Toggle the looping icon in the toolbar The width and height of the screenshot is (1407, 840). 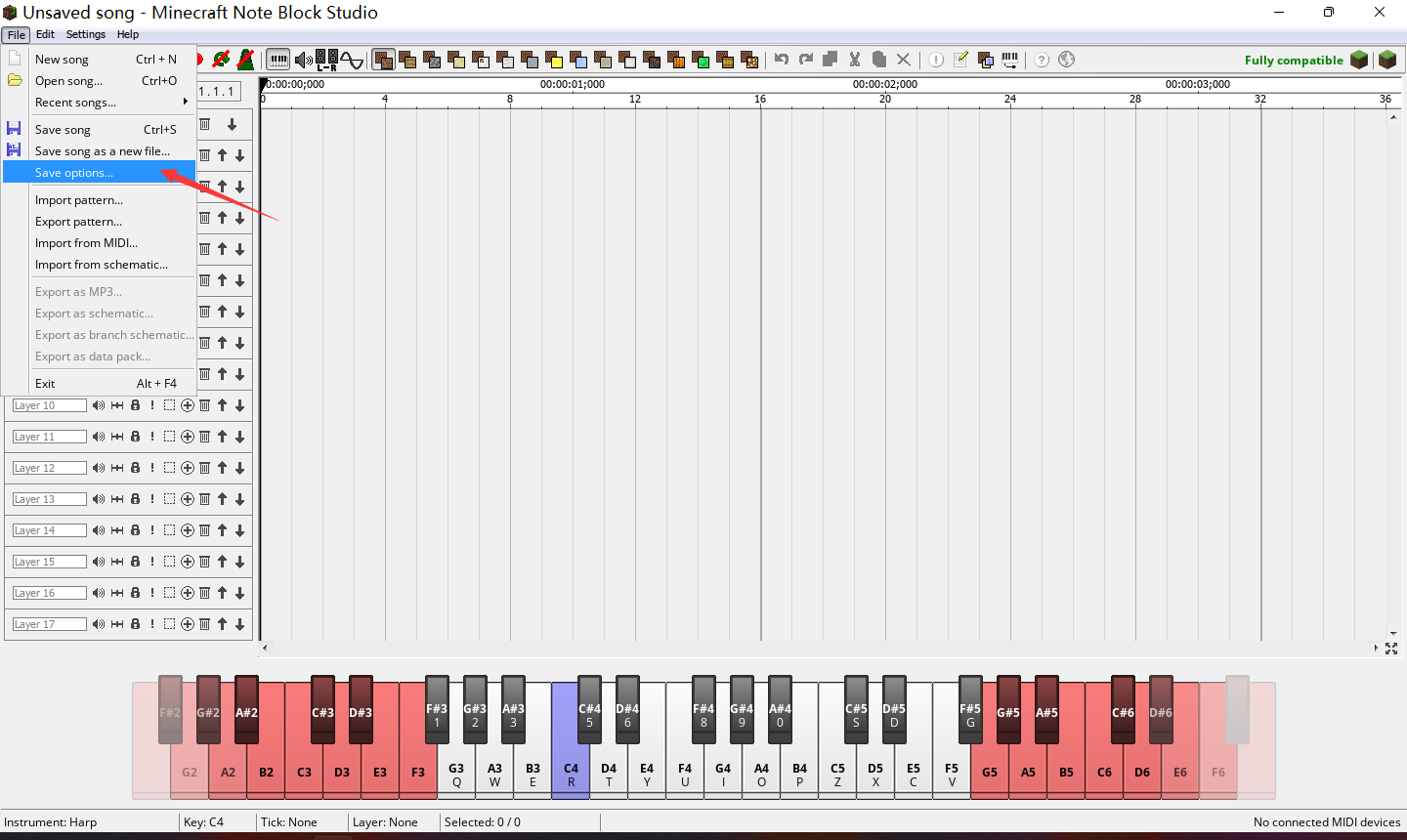coord(222,60)
